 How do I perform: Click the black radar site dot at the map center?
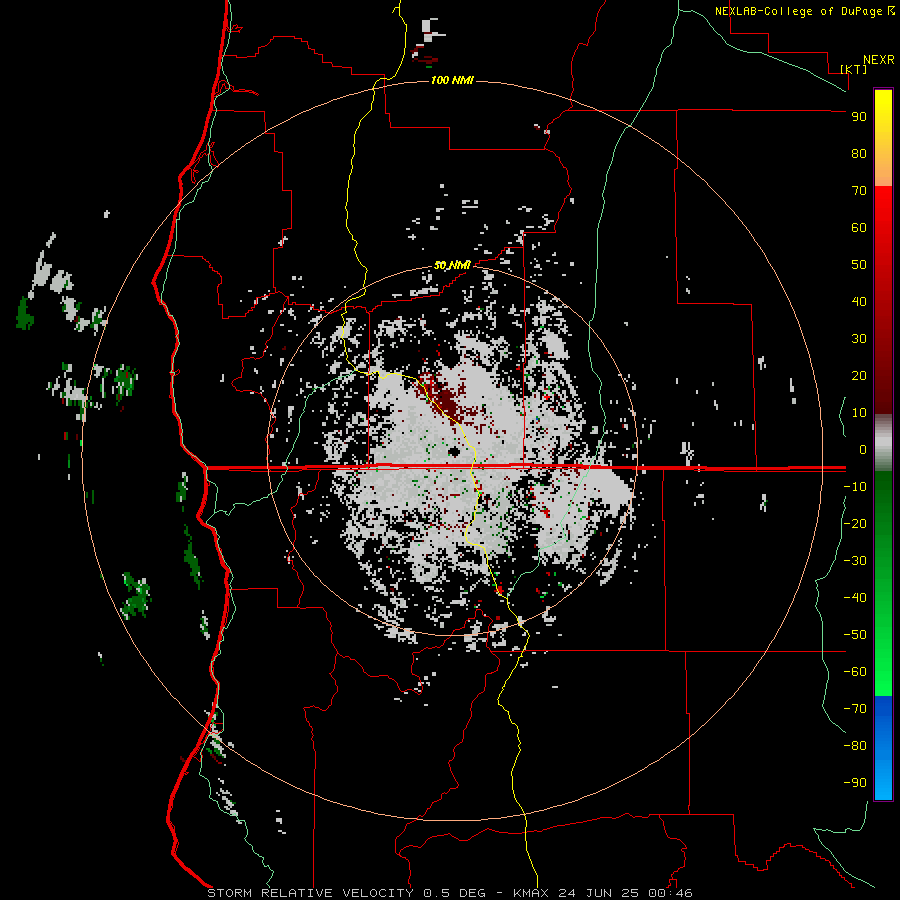point(453,452)
